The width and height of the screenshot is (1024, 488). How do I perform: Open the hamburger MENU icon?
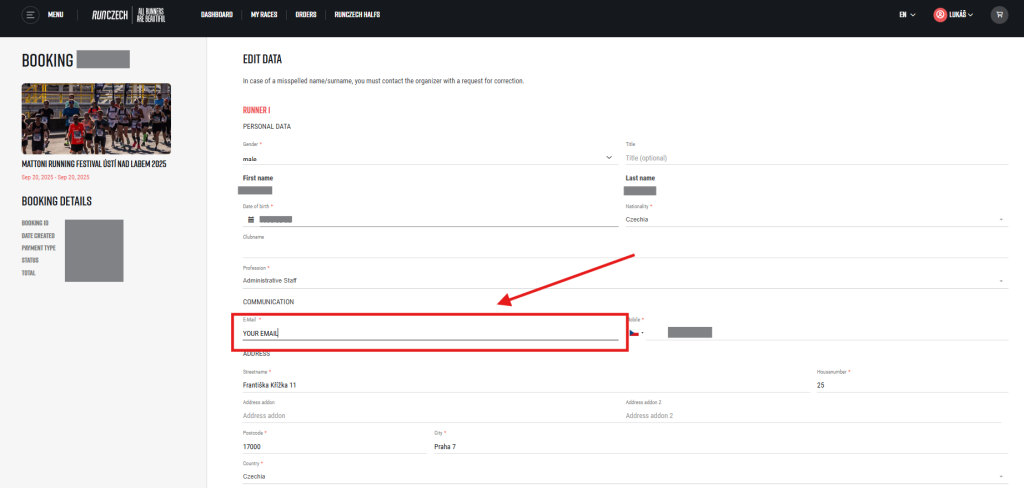pos(31,14)
